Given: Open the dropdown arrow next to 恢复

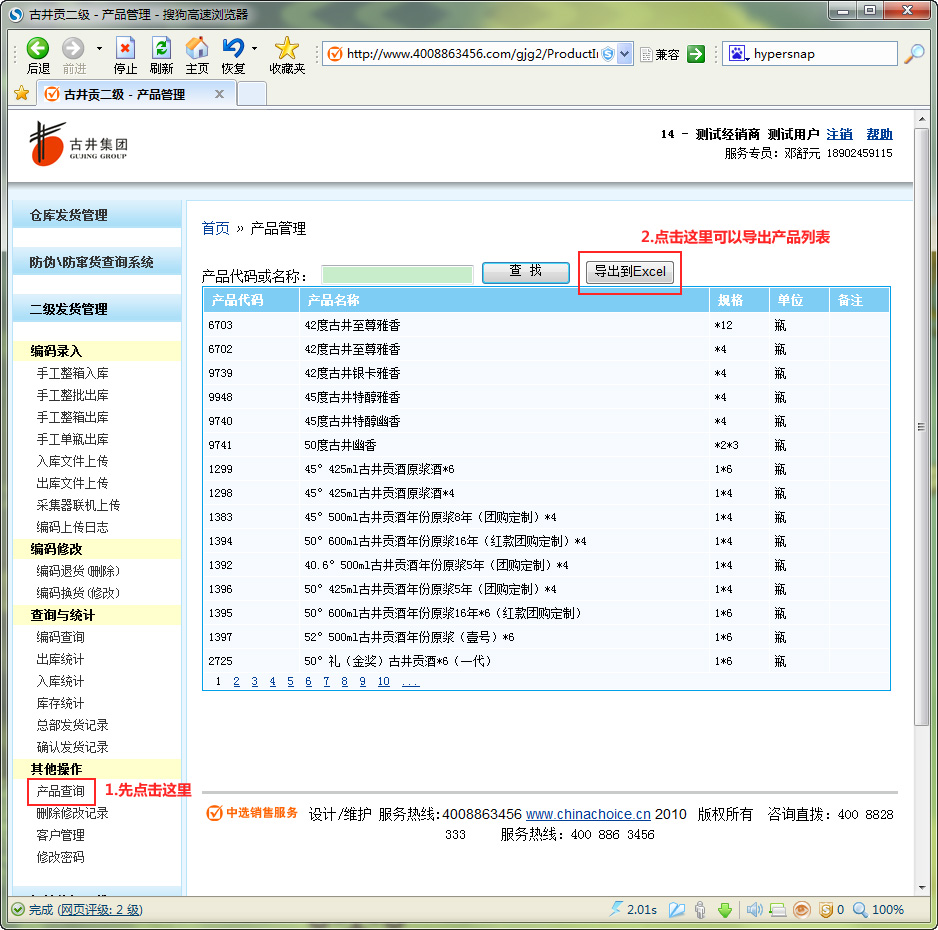Looking at the screenshot, I should [254, 48].
